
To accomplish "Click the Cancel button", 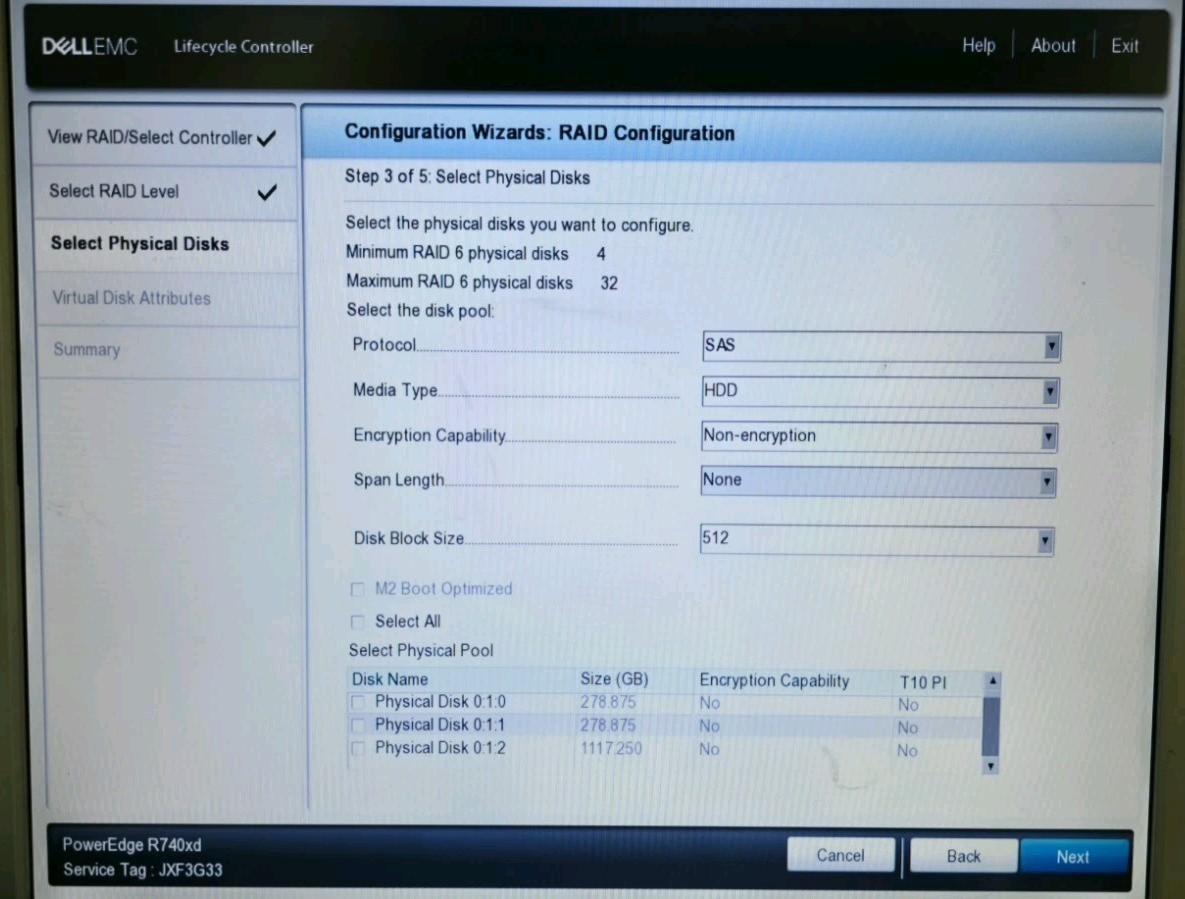I will click(841, 855).
